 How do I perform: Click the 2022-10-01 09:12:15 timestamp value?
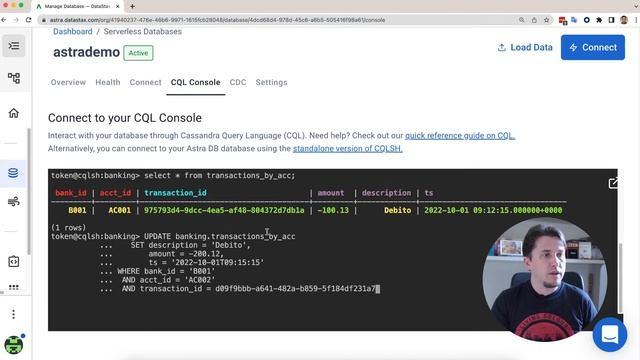pyautogui.click(x=493, y=210)
